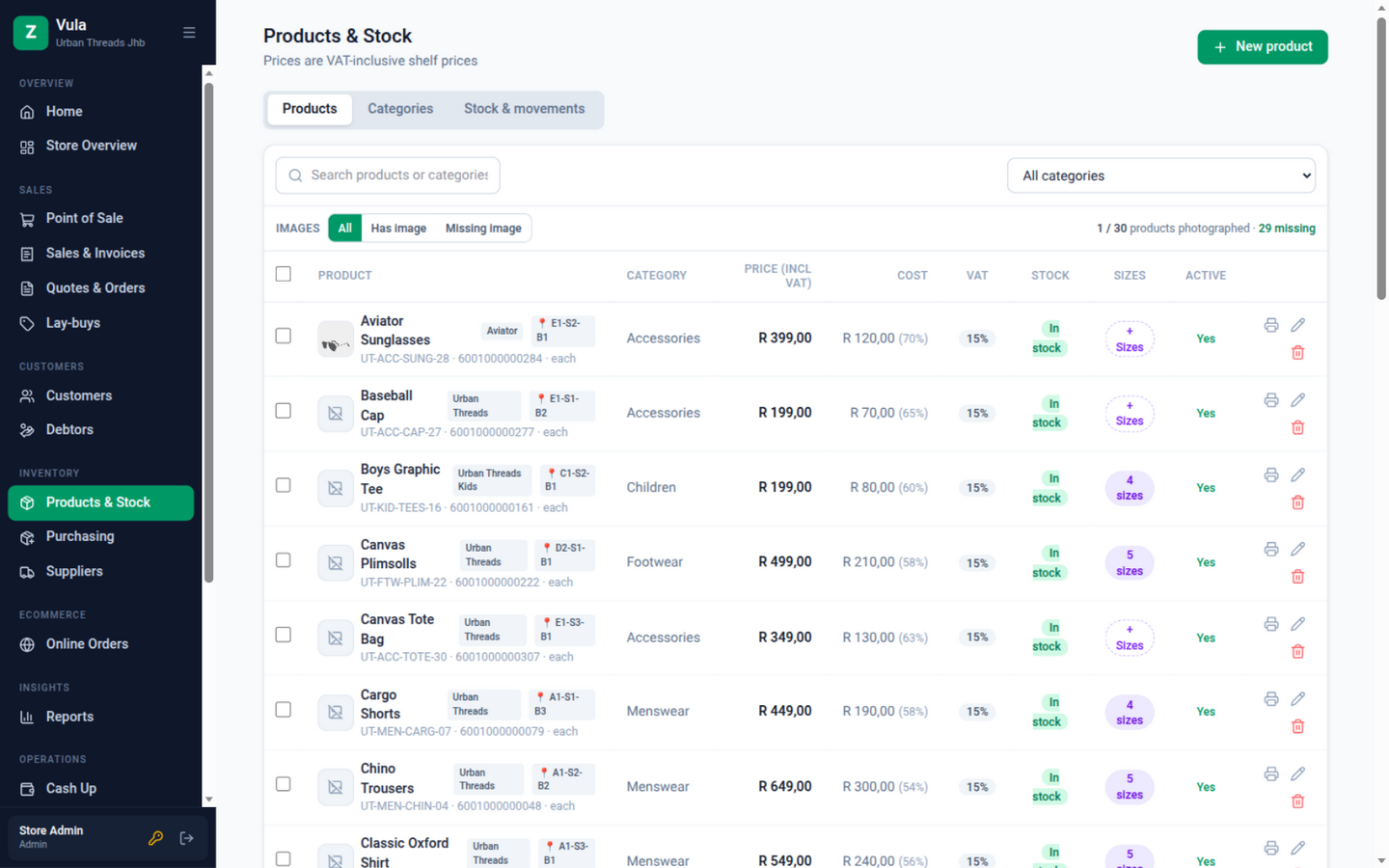Image resolution: width=1389 pixels, height=868 pixels.
Task: Add sizes to Aviator Sunglasses
Action: pos(1130,339)
